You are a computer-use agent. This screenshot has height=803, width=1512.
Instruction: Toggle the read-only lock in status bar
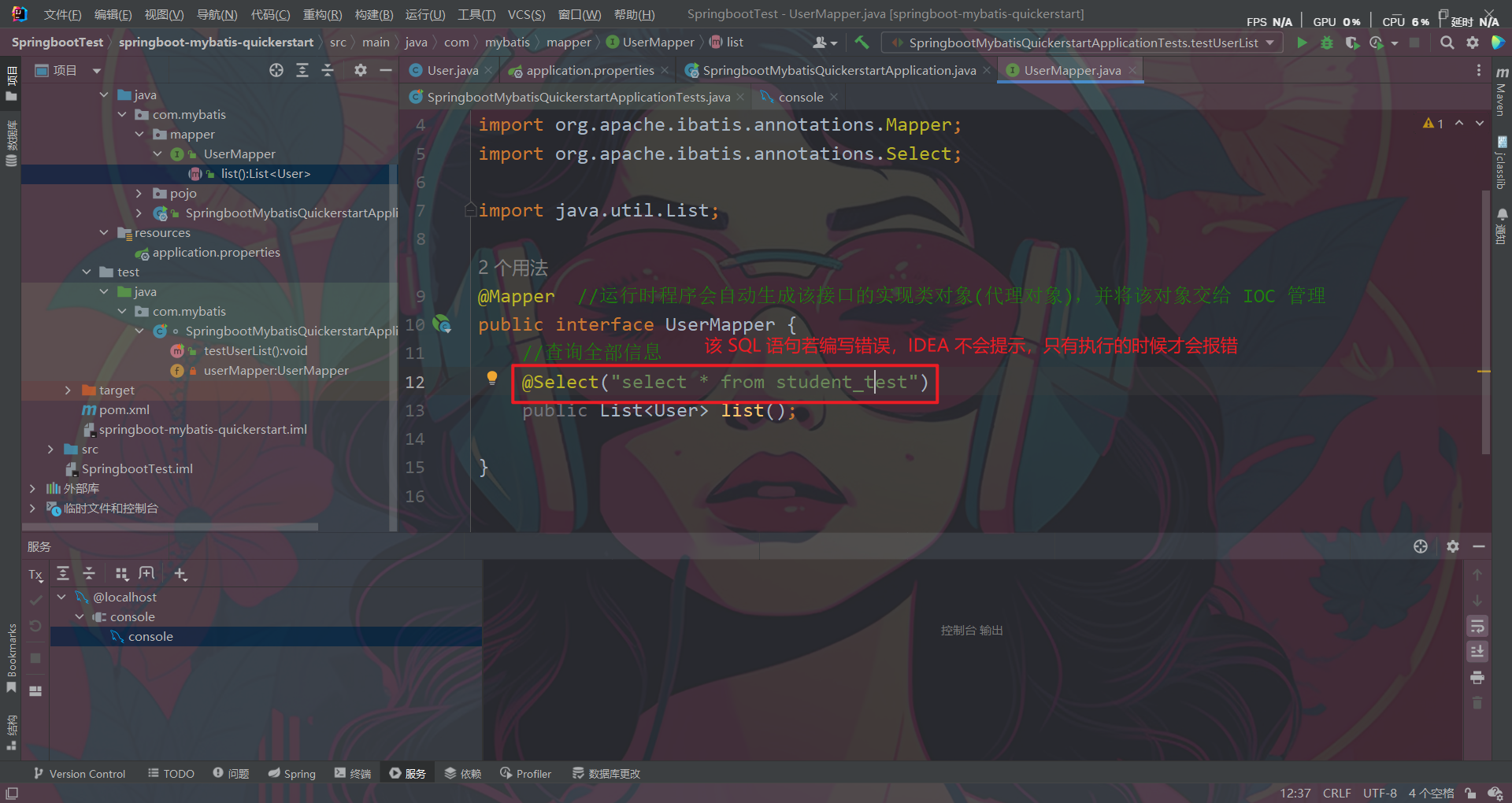tap(1470, 793)
